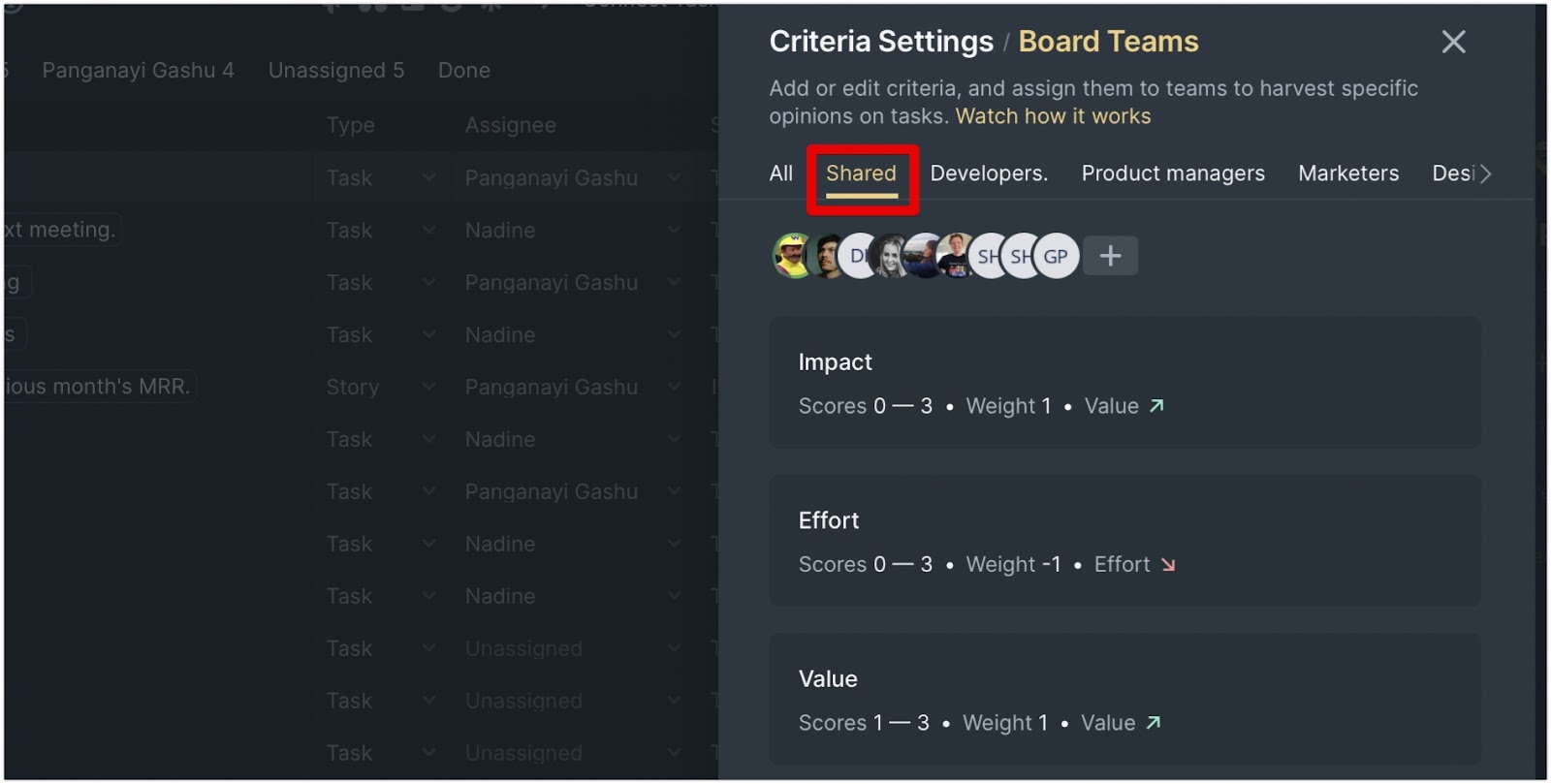The width and height of the screenshot is (1551, 784).
Task: Open the Developers. team tab
Action: coord(989,173)
